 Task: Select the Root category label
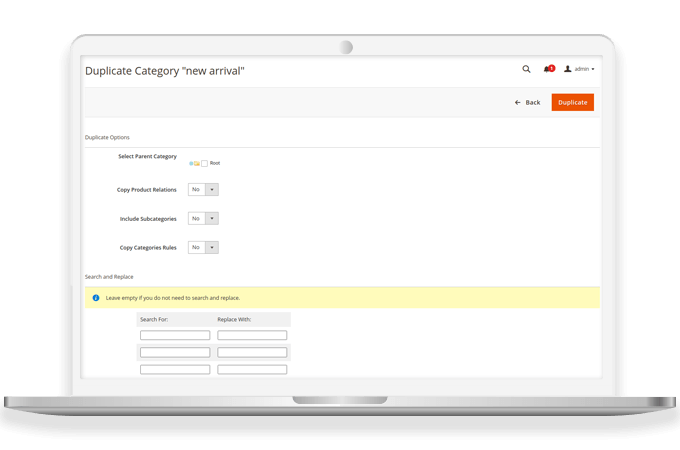(215, 163)
